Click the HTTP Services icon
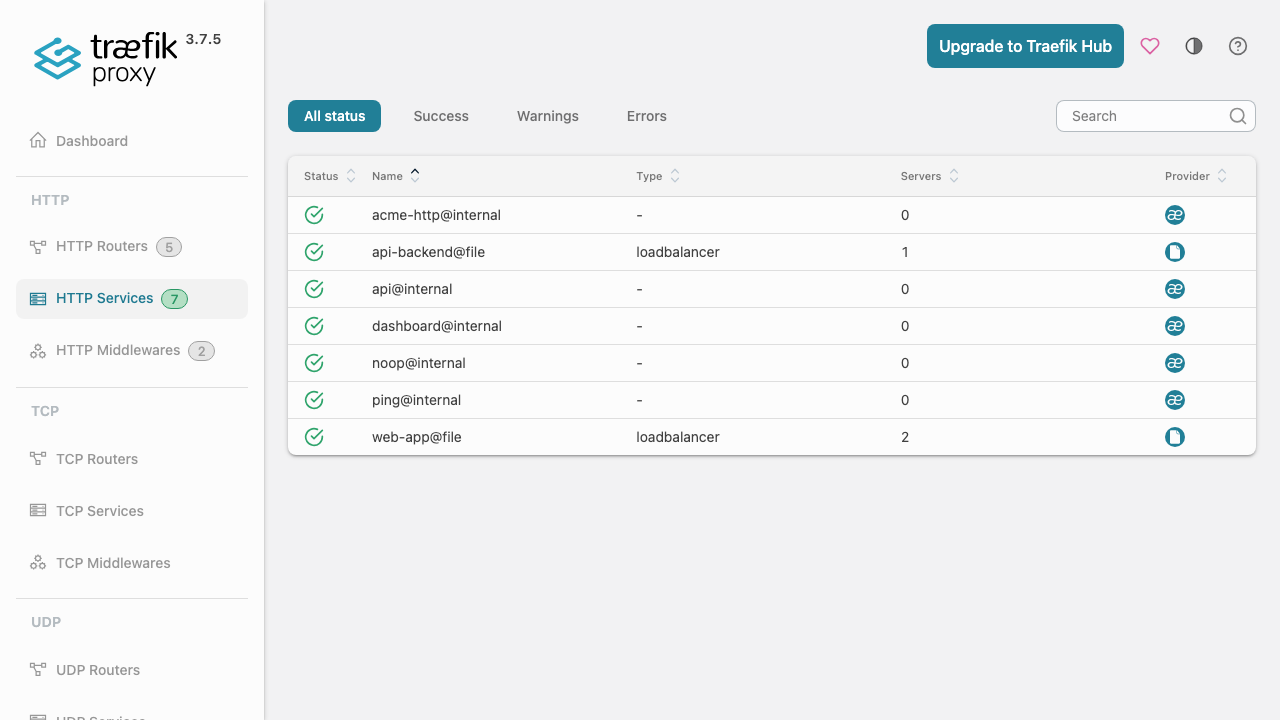 tap(38, 298)
